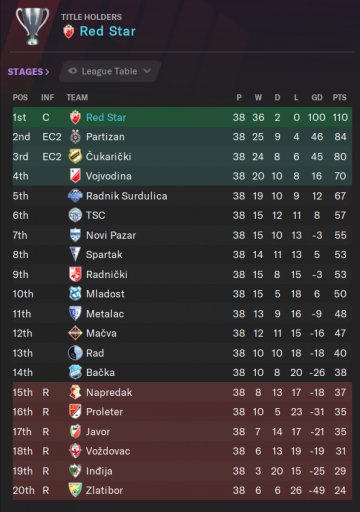Click TSC round club badge
The height and width of the screenshot is (512, 360).
(75, 215)
